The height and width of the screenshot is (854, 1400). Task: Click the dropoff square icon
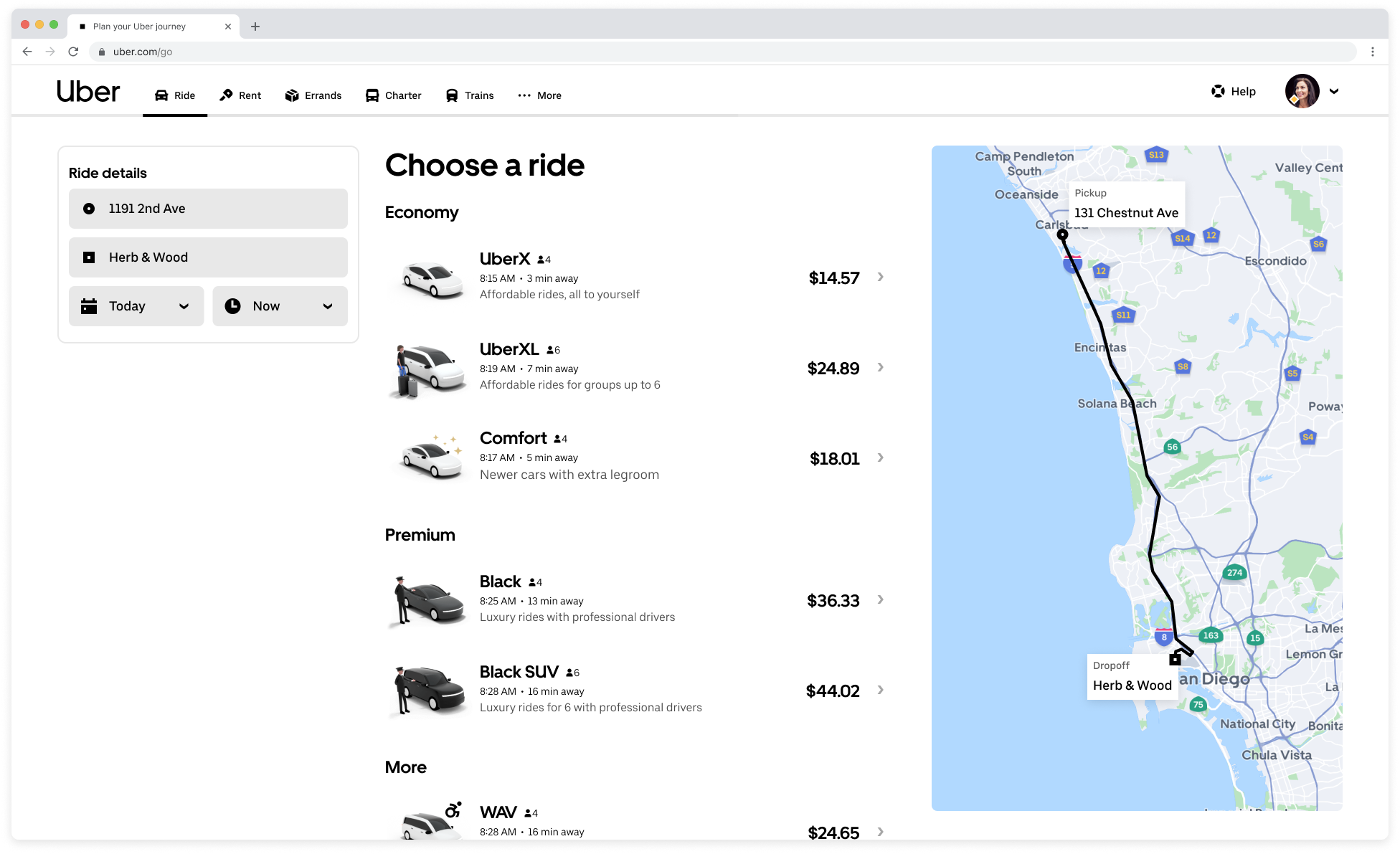click(x=89, y=257)
